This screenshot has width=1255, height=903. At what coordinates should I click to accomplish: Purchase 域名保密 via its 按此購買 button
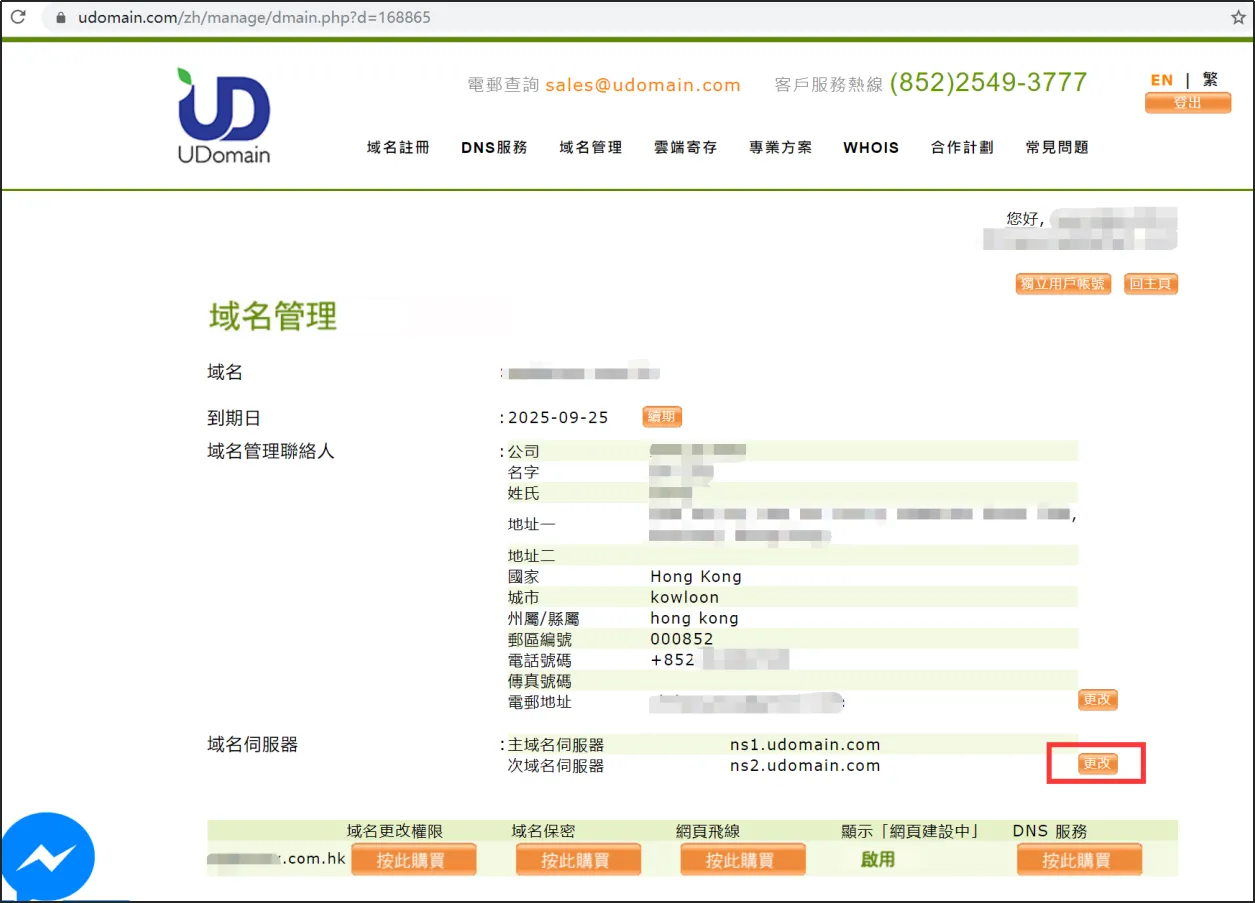pos(578,860)
